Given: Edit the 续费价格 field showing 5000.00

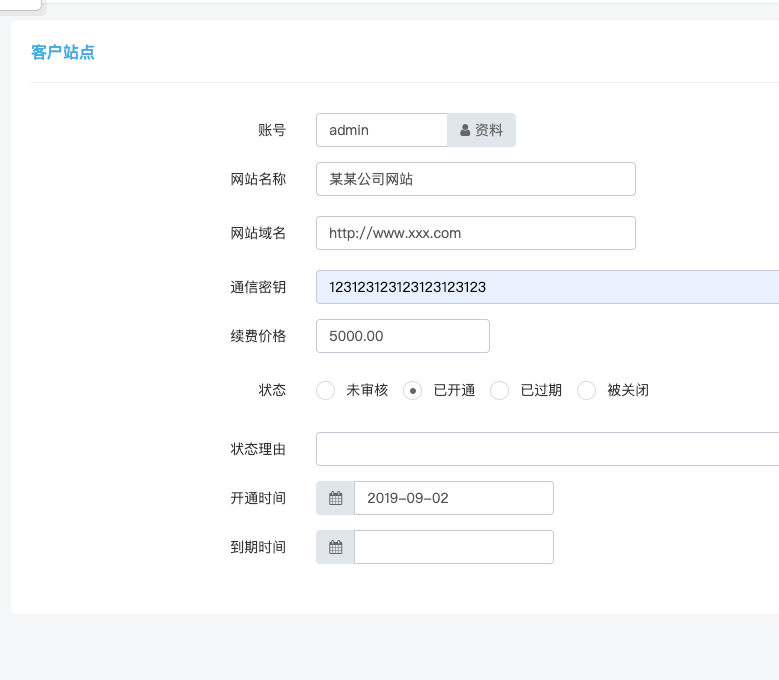Looking at the screenshot, I should (x=403, y=336).
